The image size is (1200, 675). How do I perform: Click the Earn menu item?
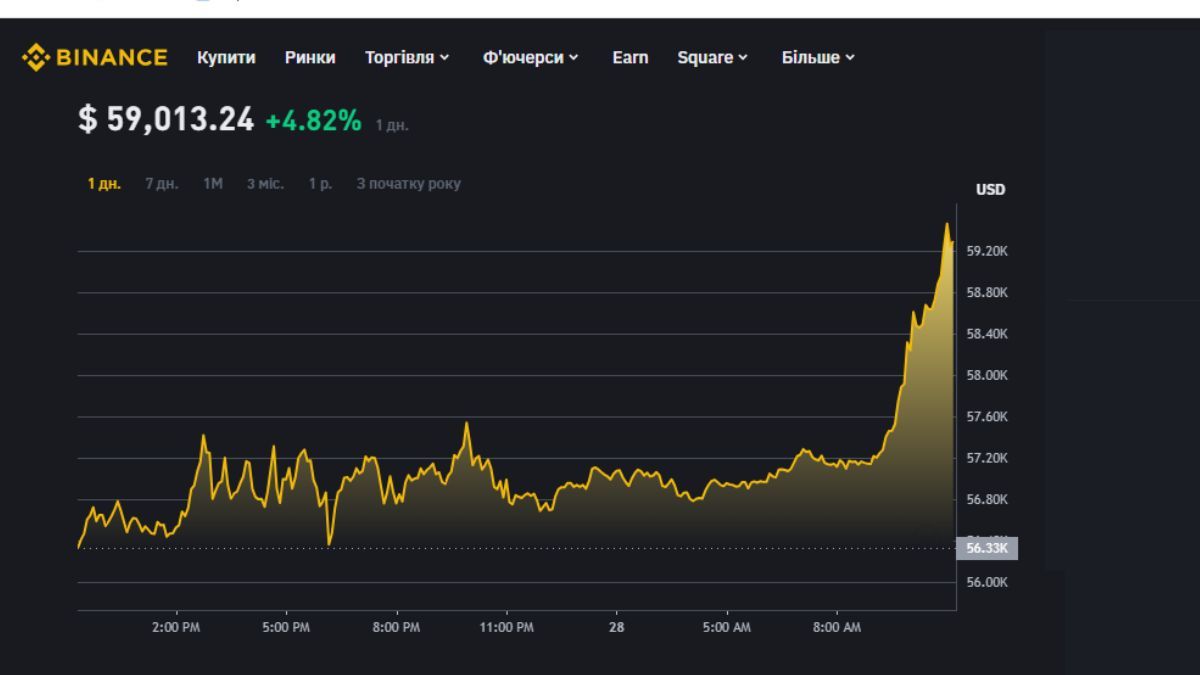pos(630,58)
